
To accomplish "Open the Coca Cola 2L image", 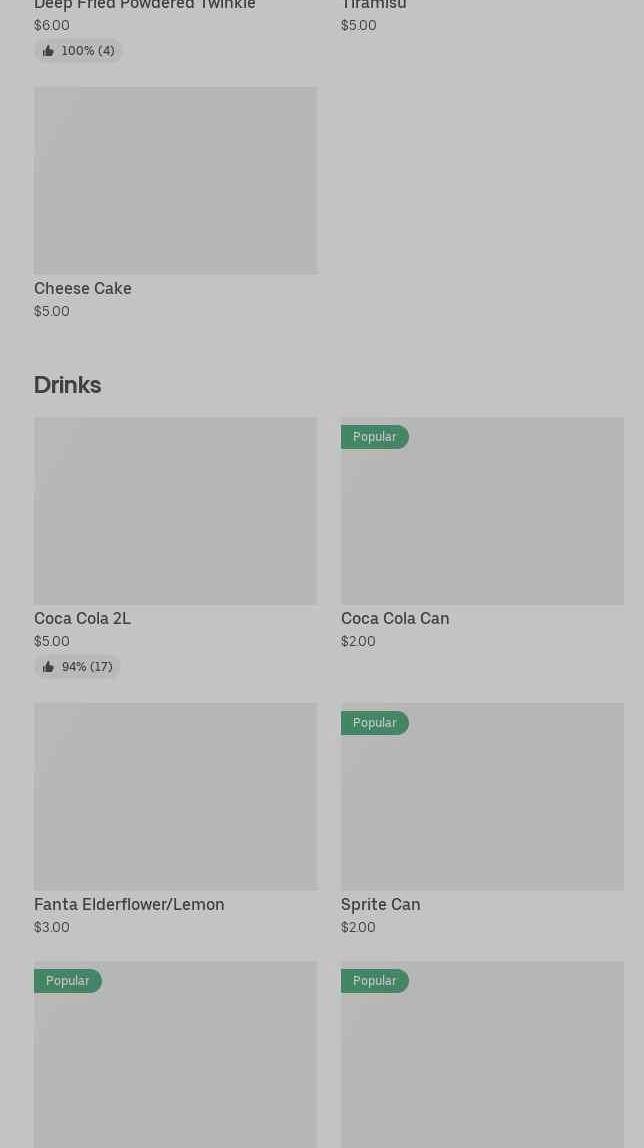I will [x=175, y=510].
